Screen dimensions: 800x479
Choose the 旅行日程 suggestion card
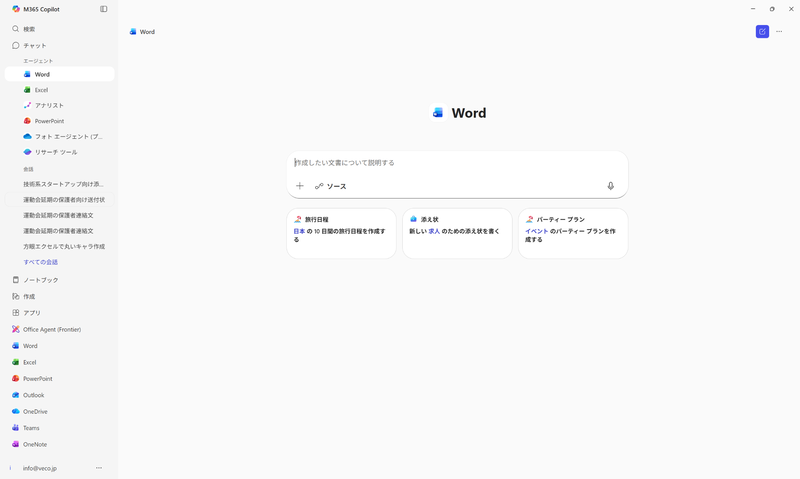point(341,233)
